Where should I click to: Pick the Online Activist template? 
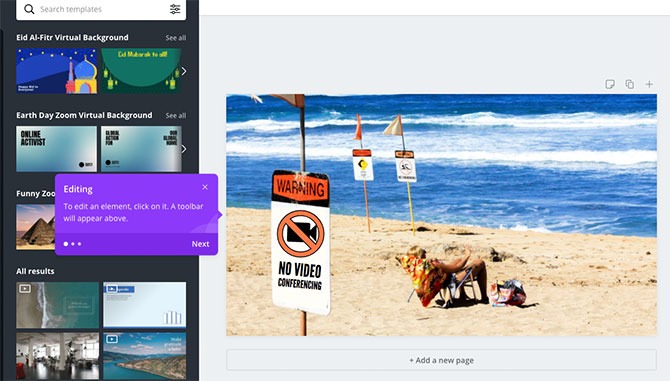pyautogui.click(x=57, y=149)
